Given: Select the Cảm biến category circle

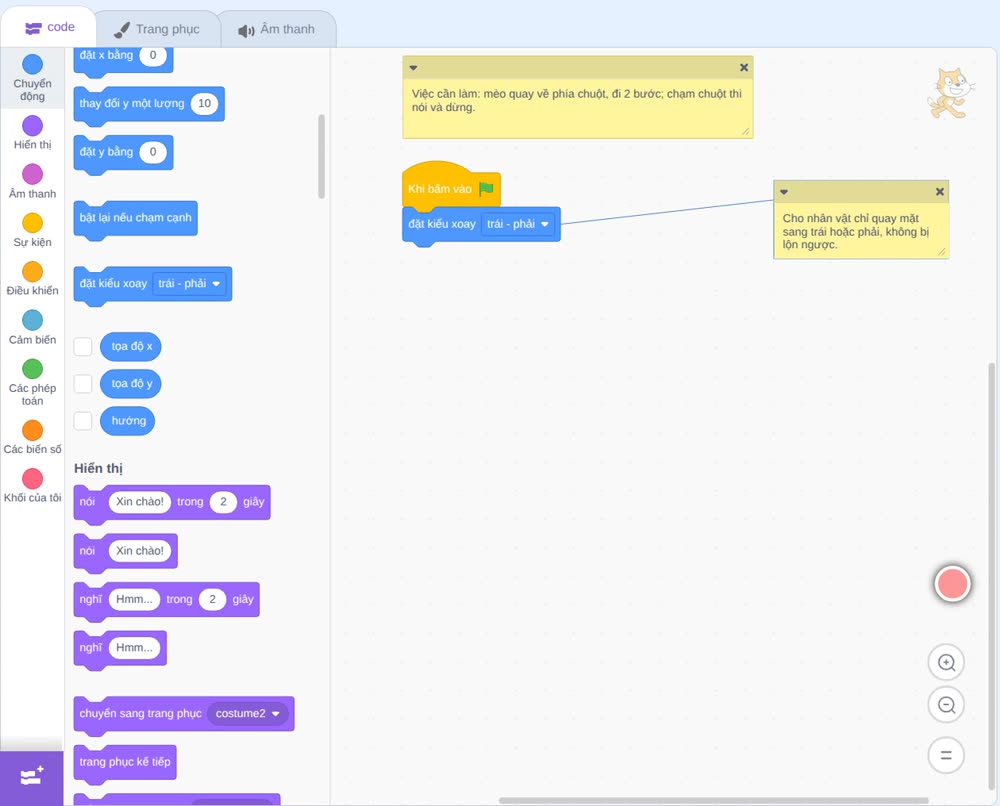Looking at the screenshot, I should [x=33, y=320].
